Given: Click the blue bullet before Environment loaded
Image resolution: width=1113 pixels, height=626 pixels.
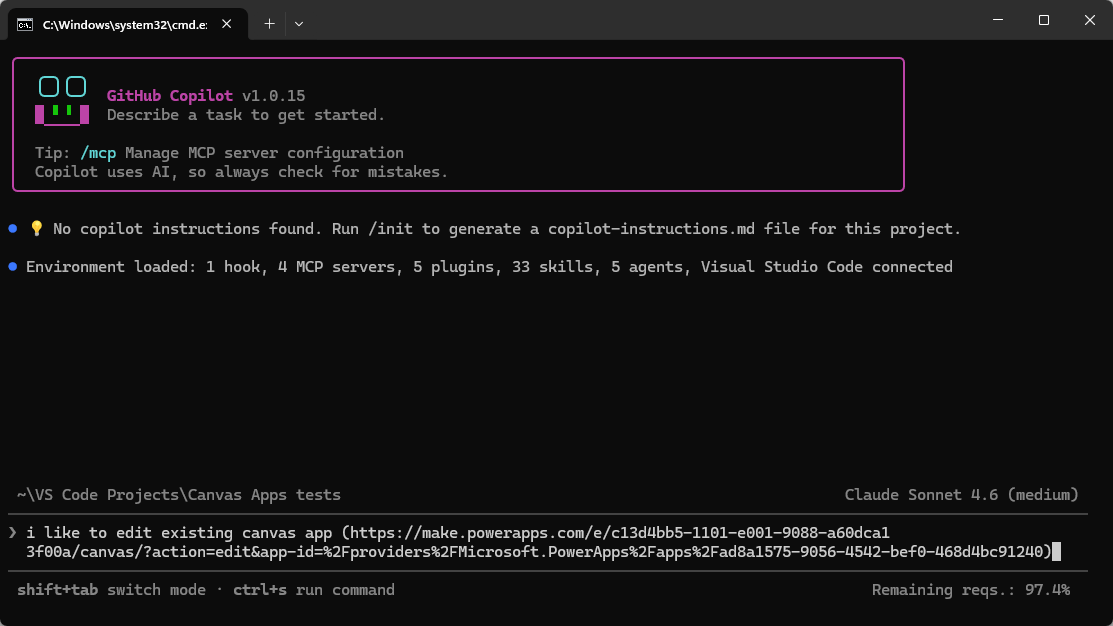Looking at the screenshot, I should [13, 267].
